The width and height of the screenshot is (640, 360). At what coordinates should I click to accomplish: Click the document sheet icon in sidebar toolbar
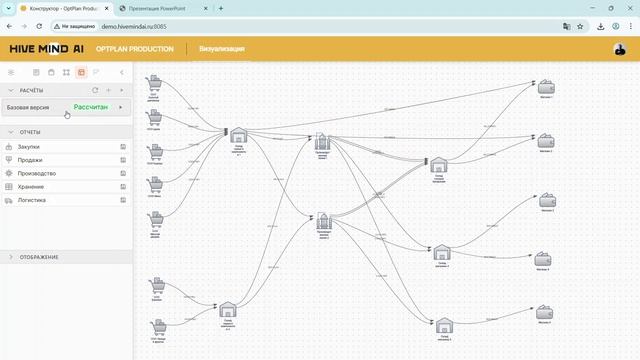pyautogui.click(x=36, y=72)
